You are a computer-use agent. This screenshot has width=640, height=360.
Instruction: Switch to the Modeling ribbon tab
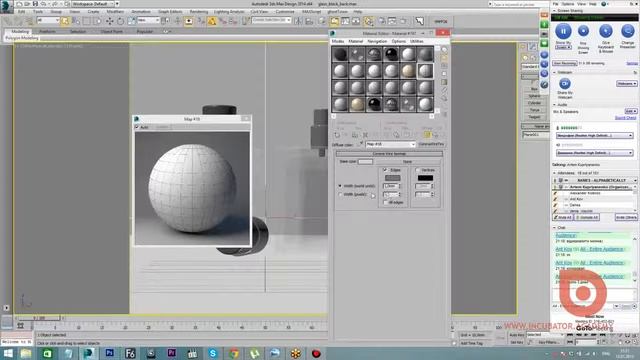(x=20, y=31)
